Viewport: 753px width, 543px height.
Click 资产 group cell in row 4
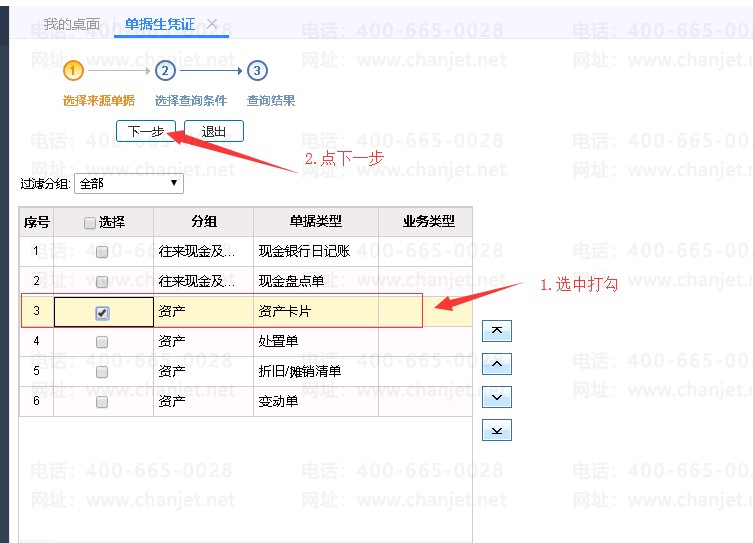(204, 341)
